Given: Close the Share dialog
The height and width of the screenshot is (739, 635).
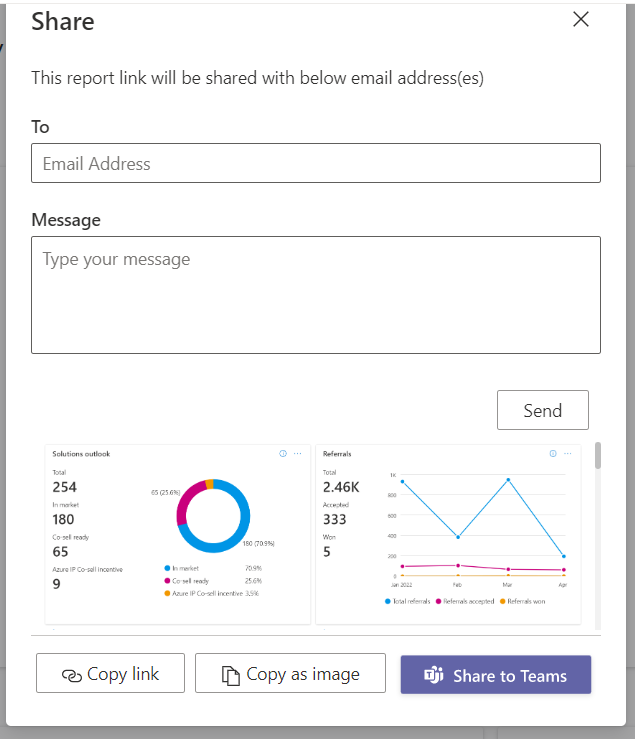Looking at the screenshot, I should click(581, 19).
